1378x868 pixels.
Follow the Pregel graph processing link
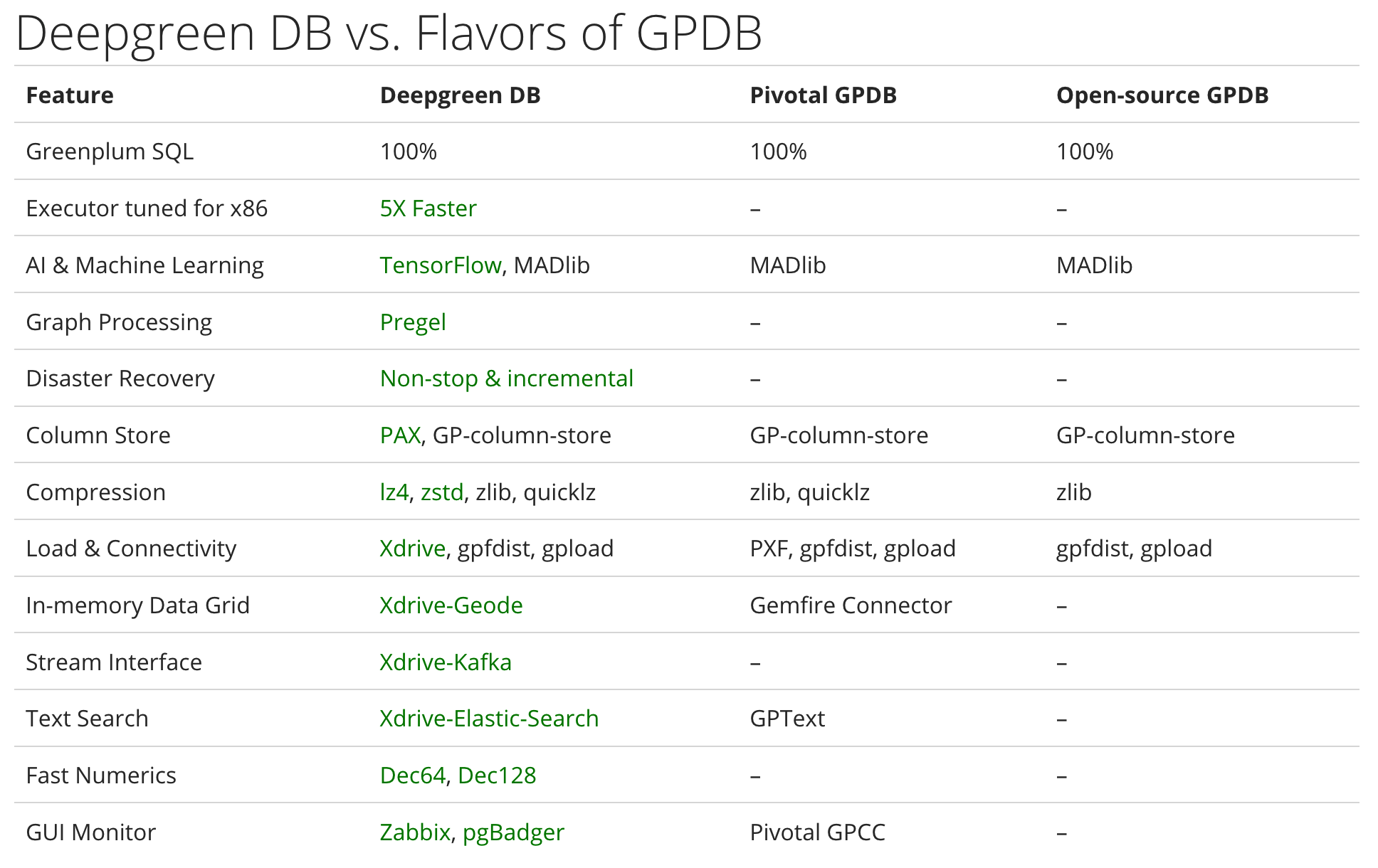pos(413,322)
